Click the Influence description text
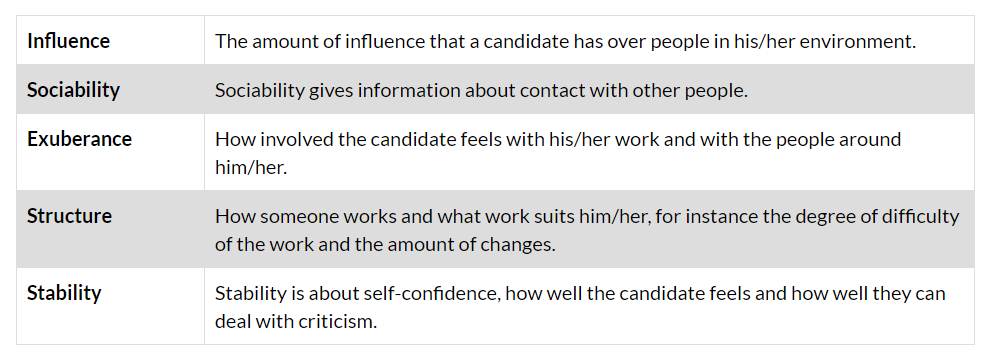 click(x=566, y=42)
